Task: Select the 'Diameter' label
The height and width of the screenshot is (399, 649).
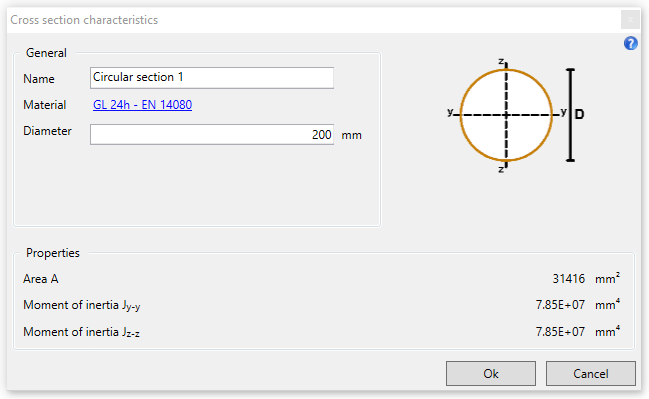Action: click(x=47, y=131)
